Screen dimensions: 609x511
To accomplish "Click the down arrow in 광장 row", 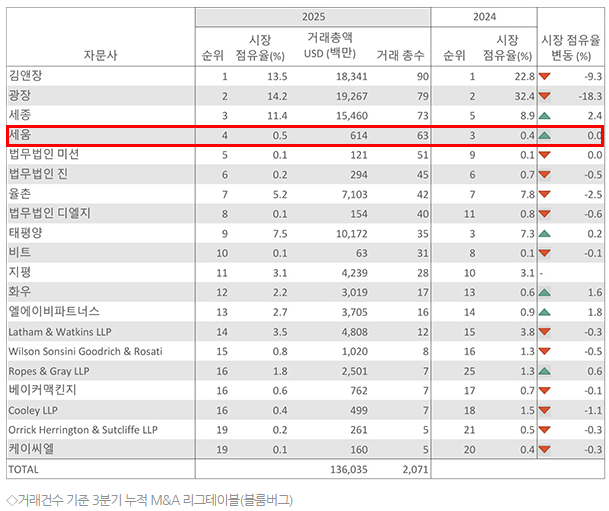I will point(545,96).
